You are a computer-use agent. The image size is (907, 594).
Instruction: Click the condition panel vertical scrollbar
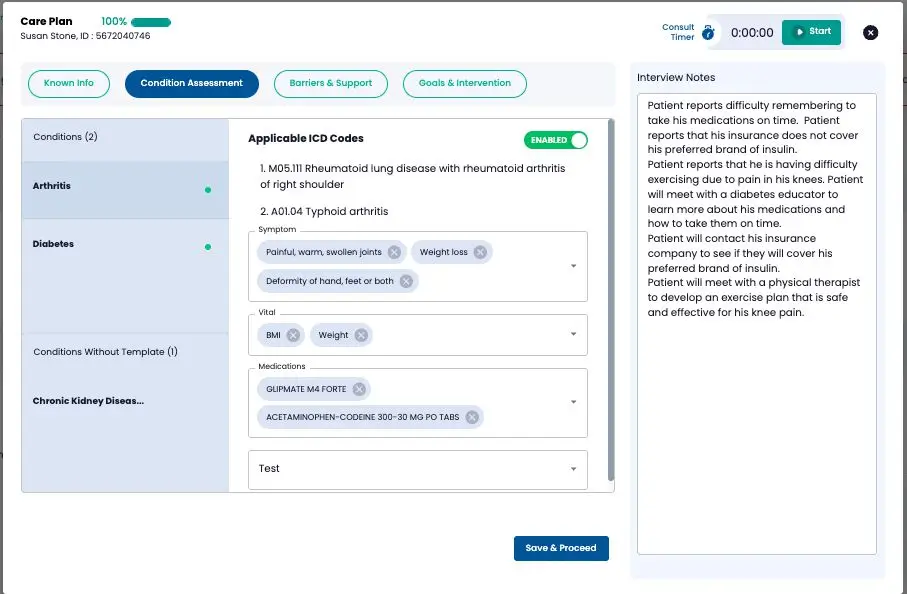[x=611, y=300]
